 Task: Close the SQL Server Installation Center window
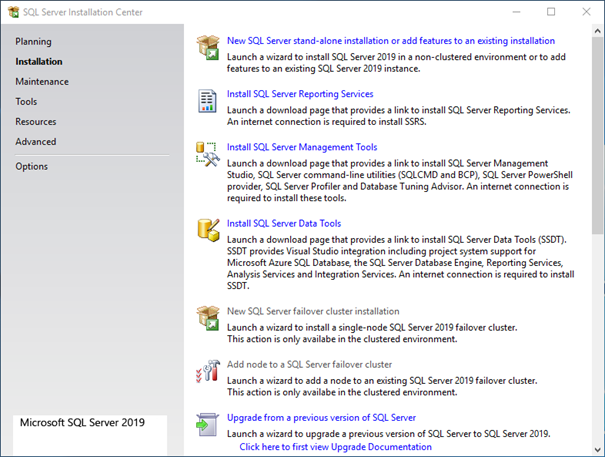(586, 12)
